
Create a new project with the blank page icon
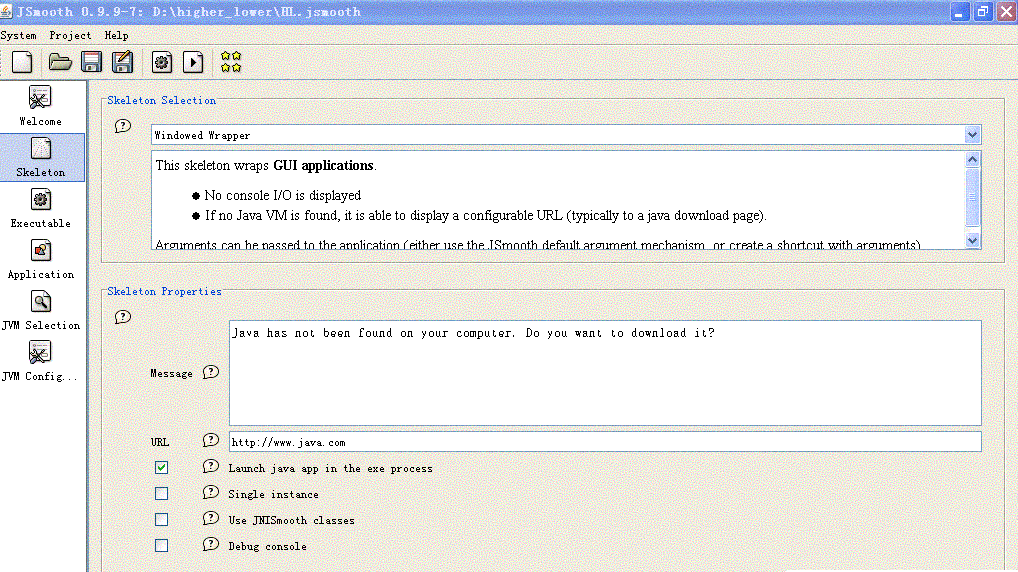22,62
